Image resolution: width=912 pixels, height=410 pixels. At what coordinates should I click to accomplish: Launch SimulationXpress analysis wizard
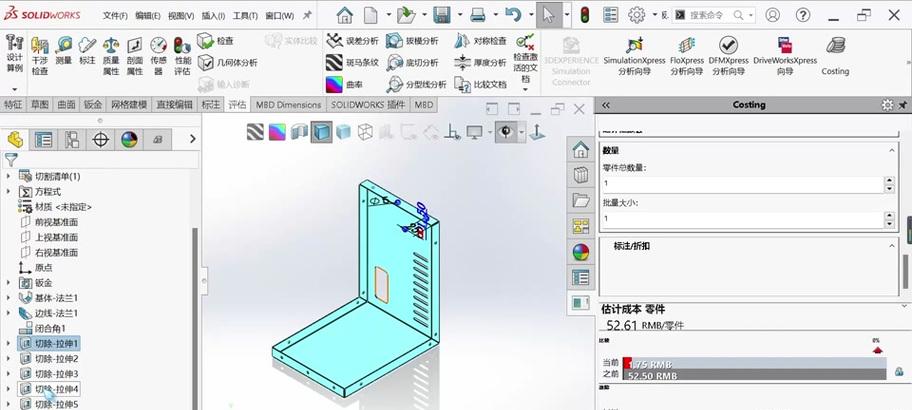pyautogui.click(x=634, y=56)
